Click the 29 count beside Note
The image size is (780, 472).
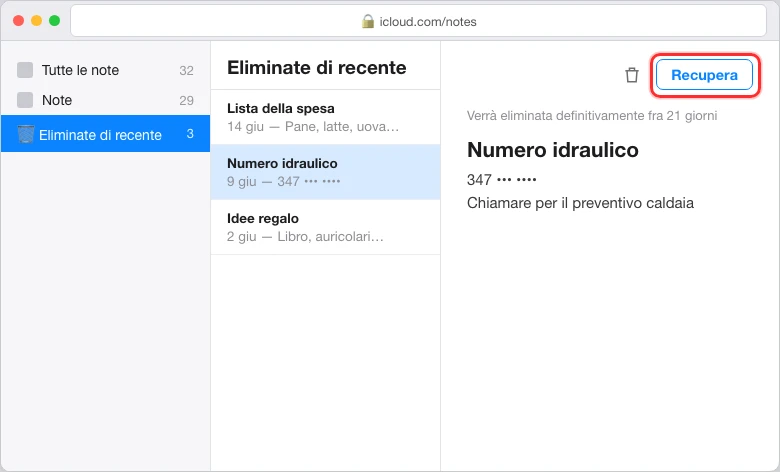pos(186,100)
